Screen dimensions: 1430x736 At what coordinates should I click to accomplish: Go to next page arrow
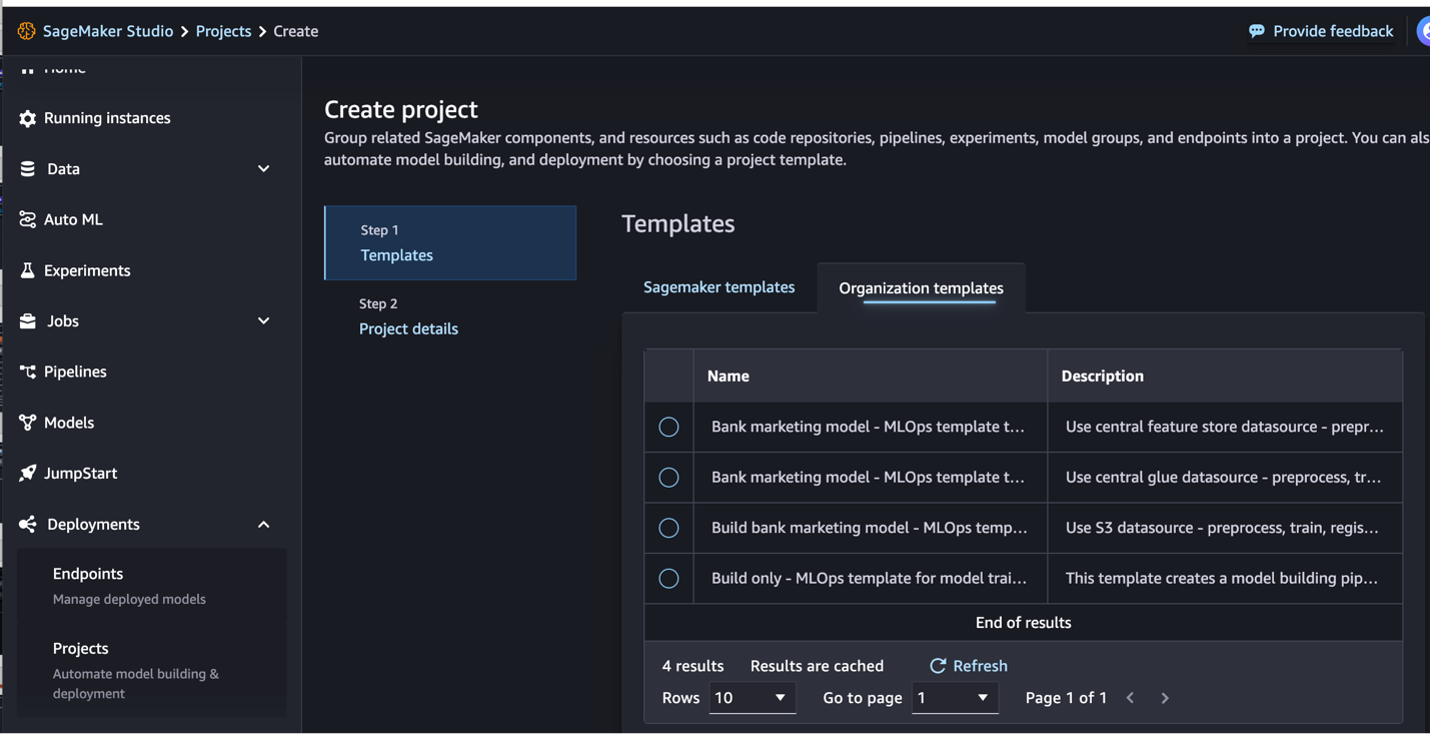tap(1165, 698)
